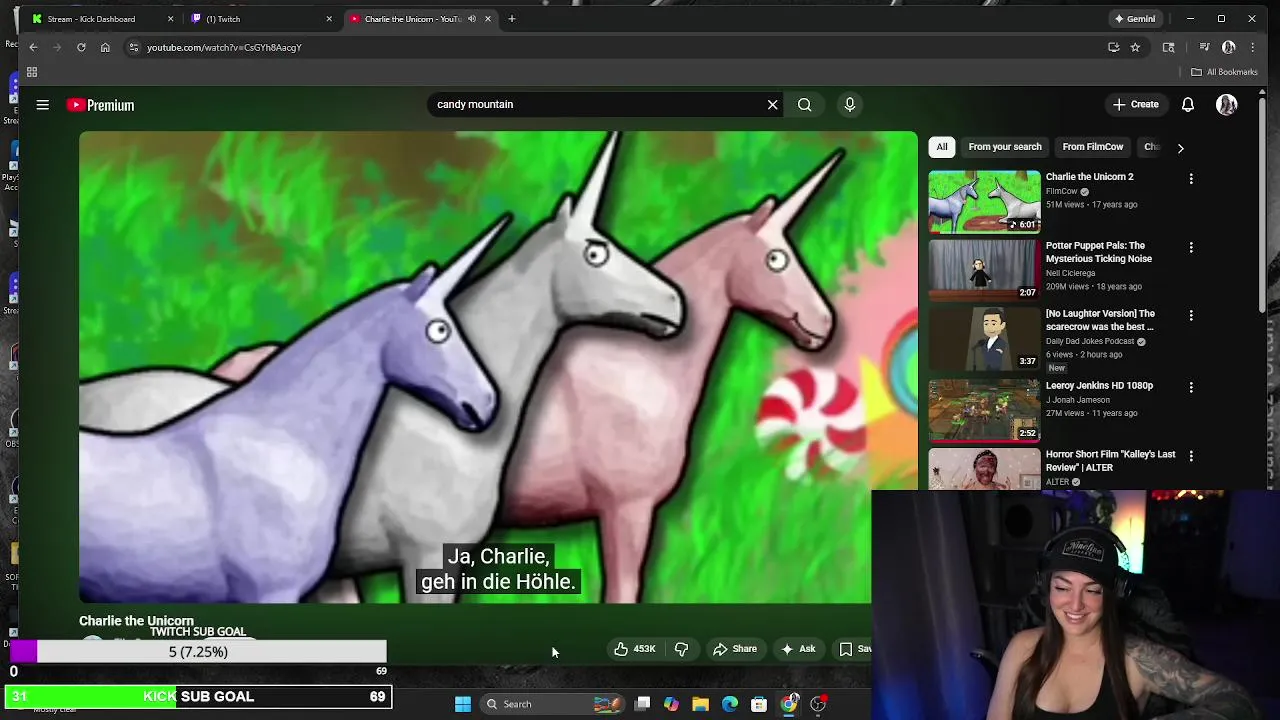
Task: Open the YouTube guide hamburger menu
Action: (x=43, y=105)
